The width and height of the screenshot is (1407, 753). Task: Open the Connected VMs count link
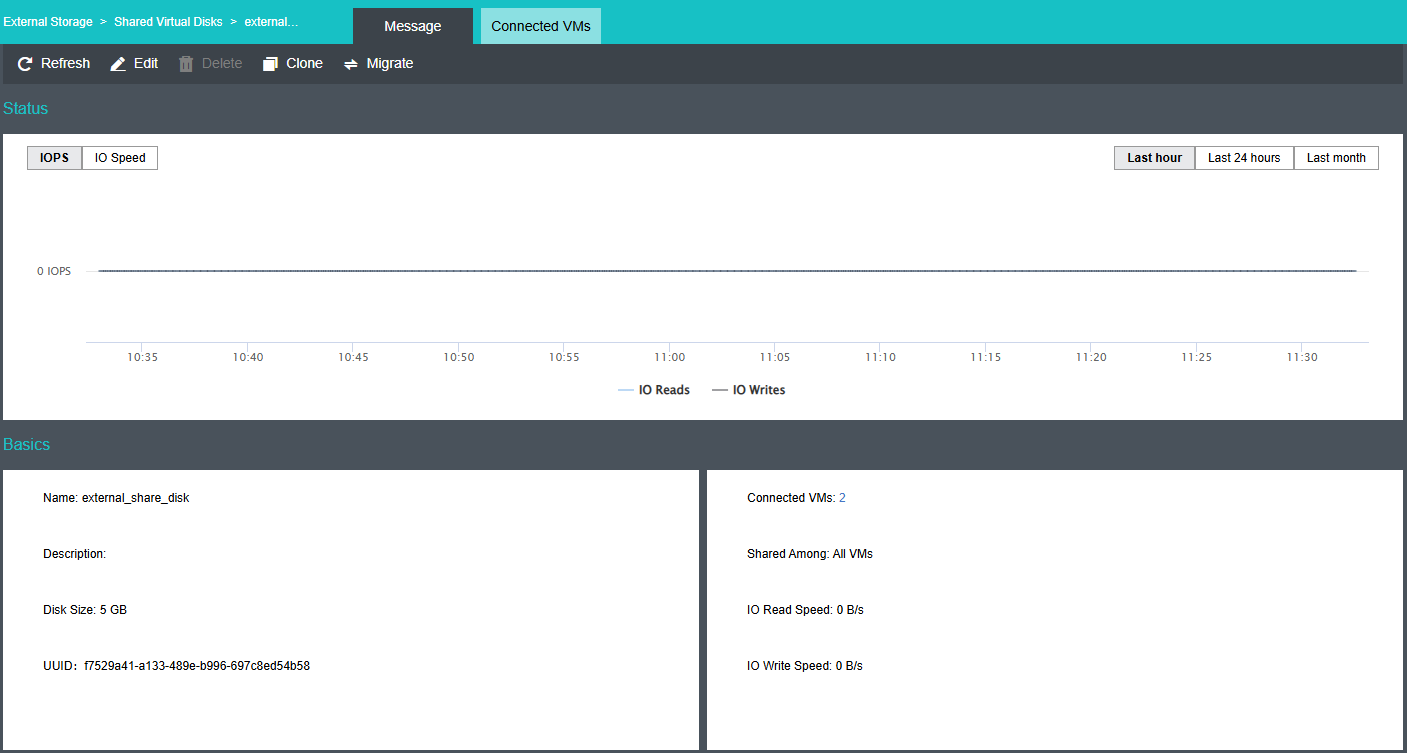click(842, 498)
